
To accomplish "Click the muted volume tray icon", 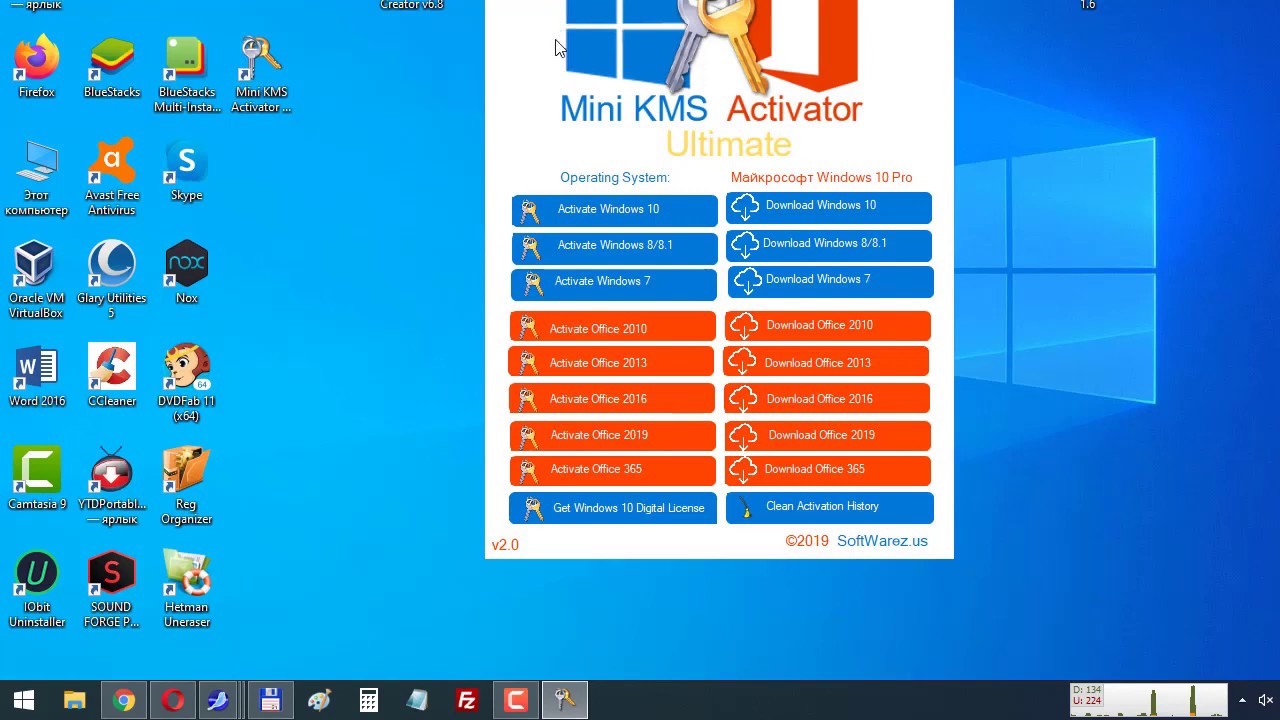I will 1265,700.
